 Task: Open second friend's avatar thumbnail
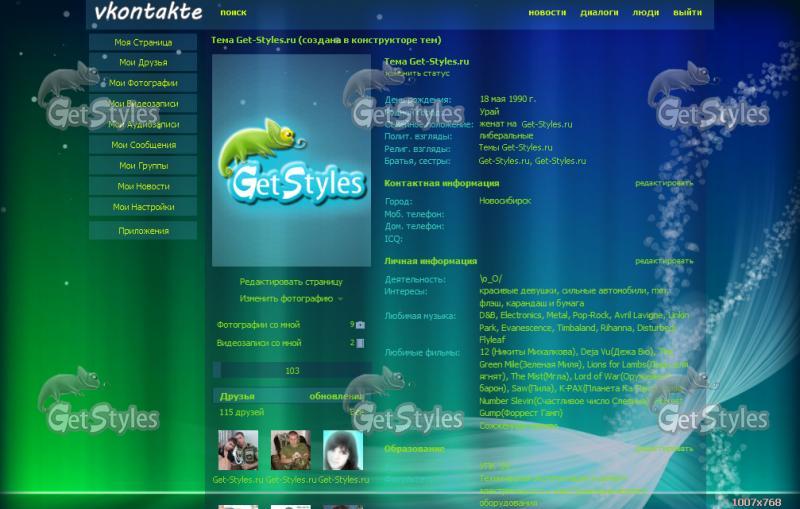point(291,450)
